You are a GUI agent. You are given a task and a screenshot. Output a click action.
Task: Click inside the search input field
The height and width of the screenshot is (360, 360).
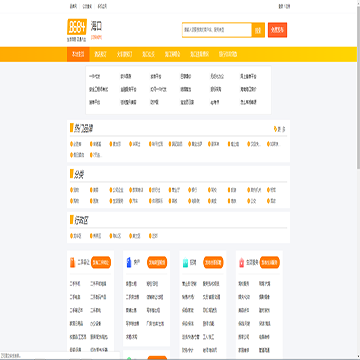(217, 30)
